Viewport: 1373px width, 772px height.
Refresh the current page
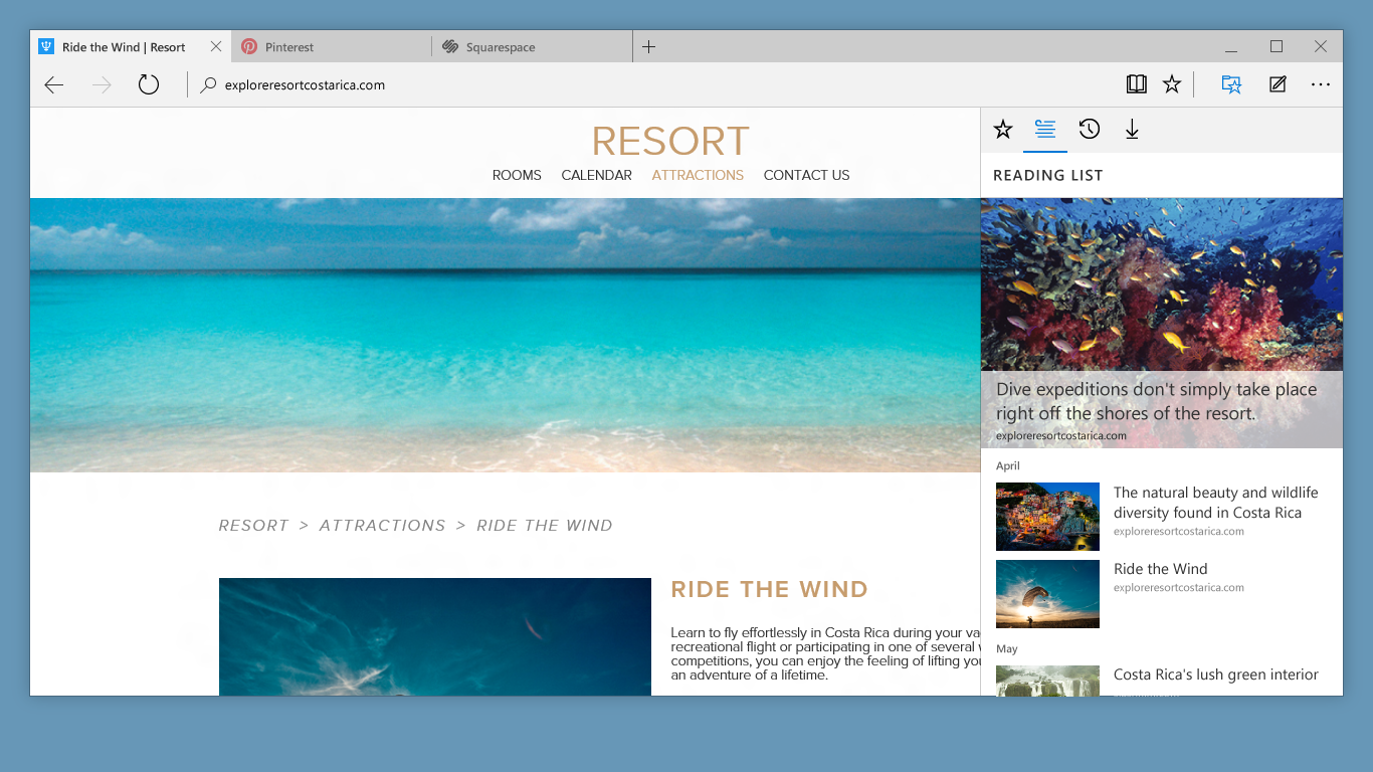149,85
